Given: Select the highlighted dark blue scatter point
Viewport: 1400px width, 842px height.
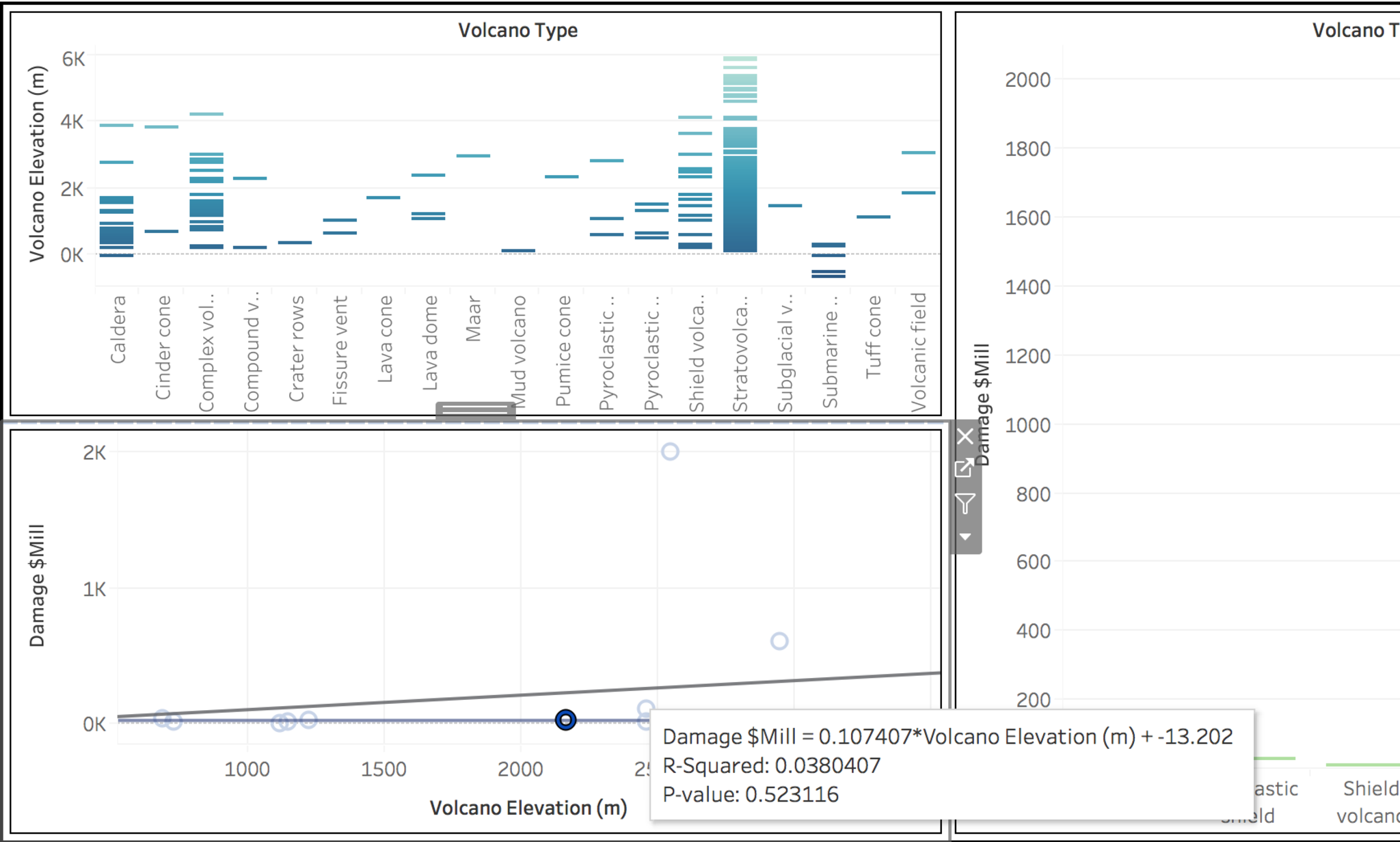Looking at the screenshot, I should click(x=565, y=720).
